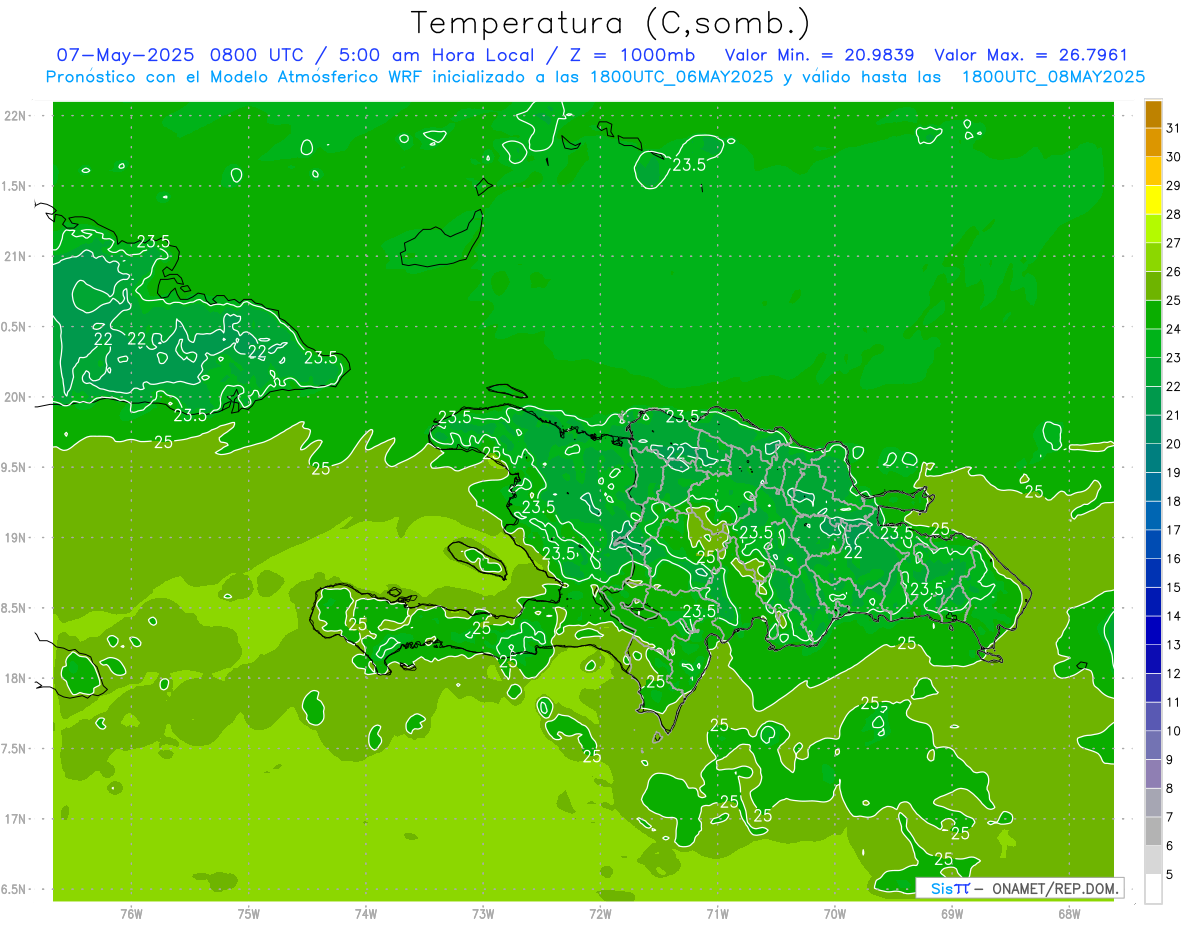Click the '31' value on the color scale
Screen dimensions: 1200x927
click(1174, 128)
